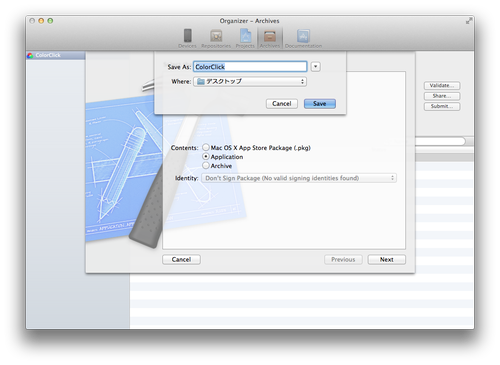Image resolution: width=500 pixels, height=365 pixels.
Task: Open the Identity signing dropdown
Action: [299, 178]
